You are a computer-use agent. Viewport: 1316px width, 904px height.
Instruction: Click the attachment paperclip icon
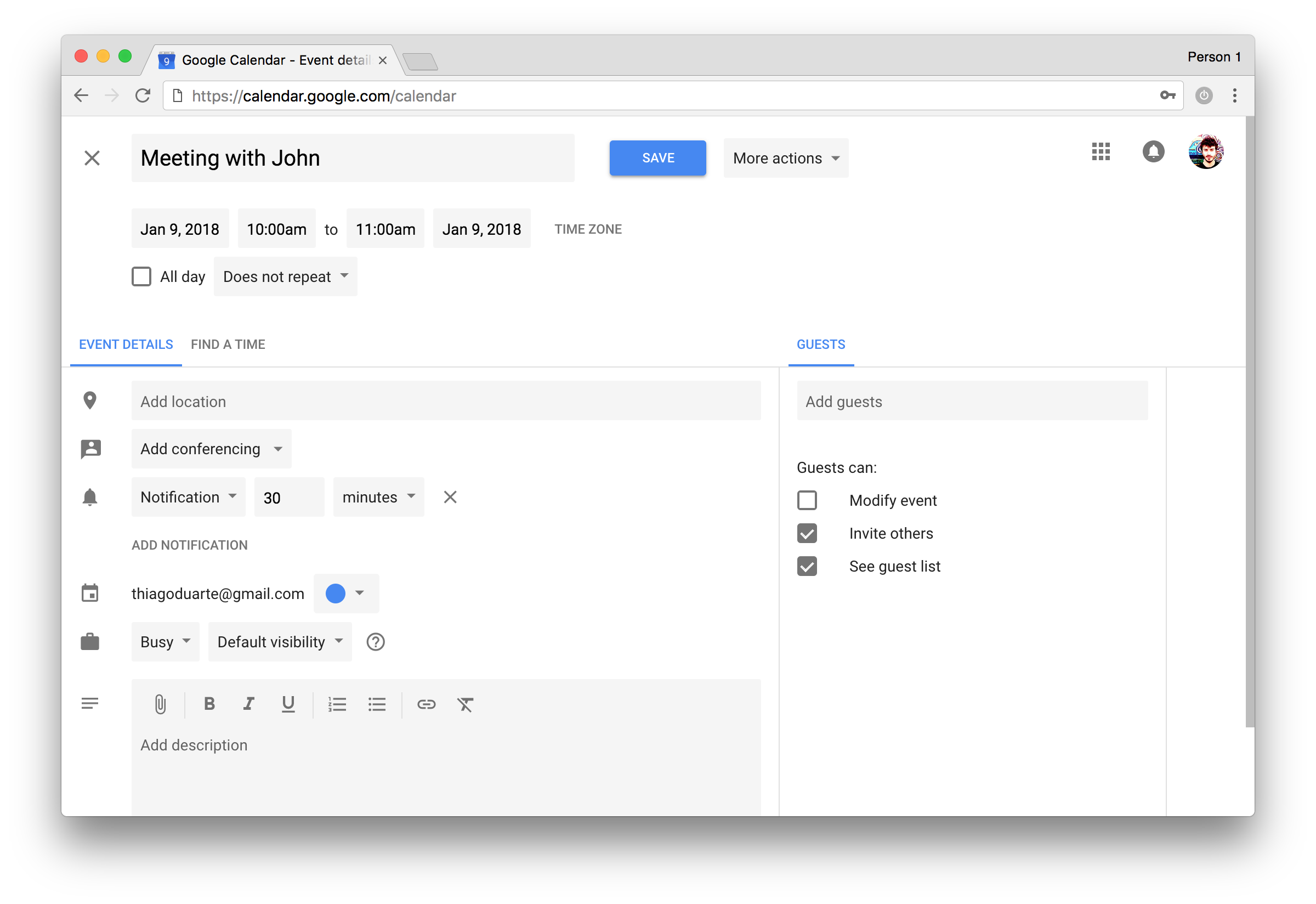[160, 704]
